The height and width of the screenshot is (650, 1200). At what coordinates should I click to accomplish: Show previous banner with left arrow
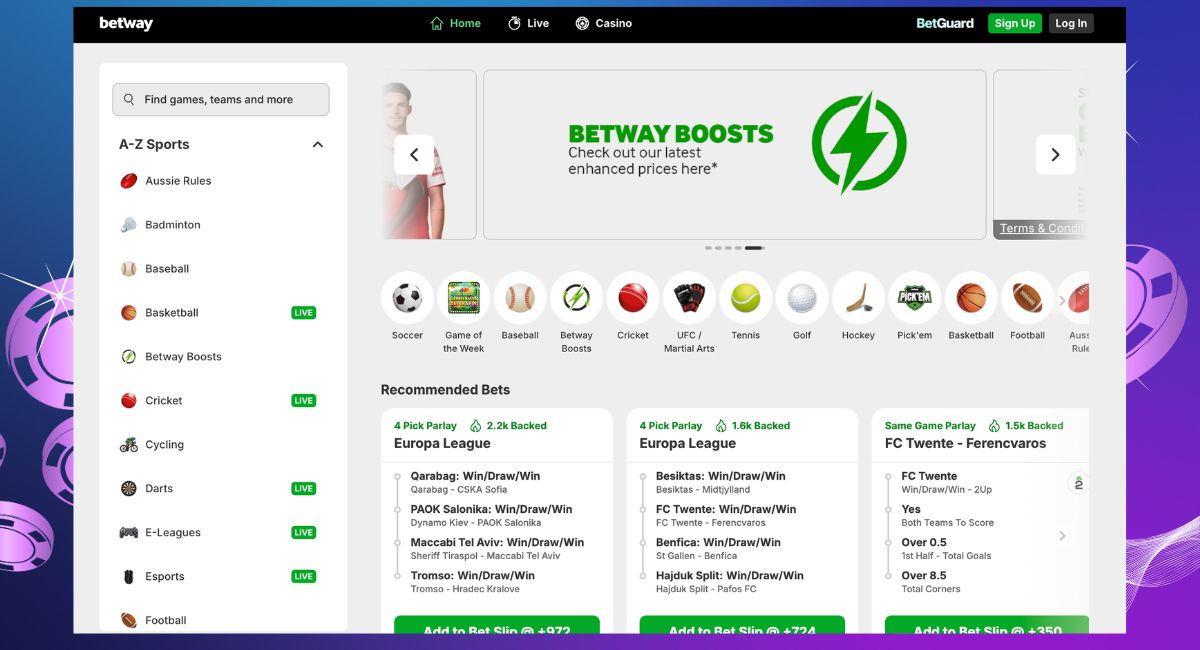coord(414,155)
